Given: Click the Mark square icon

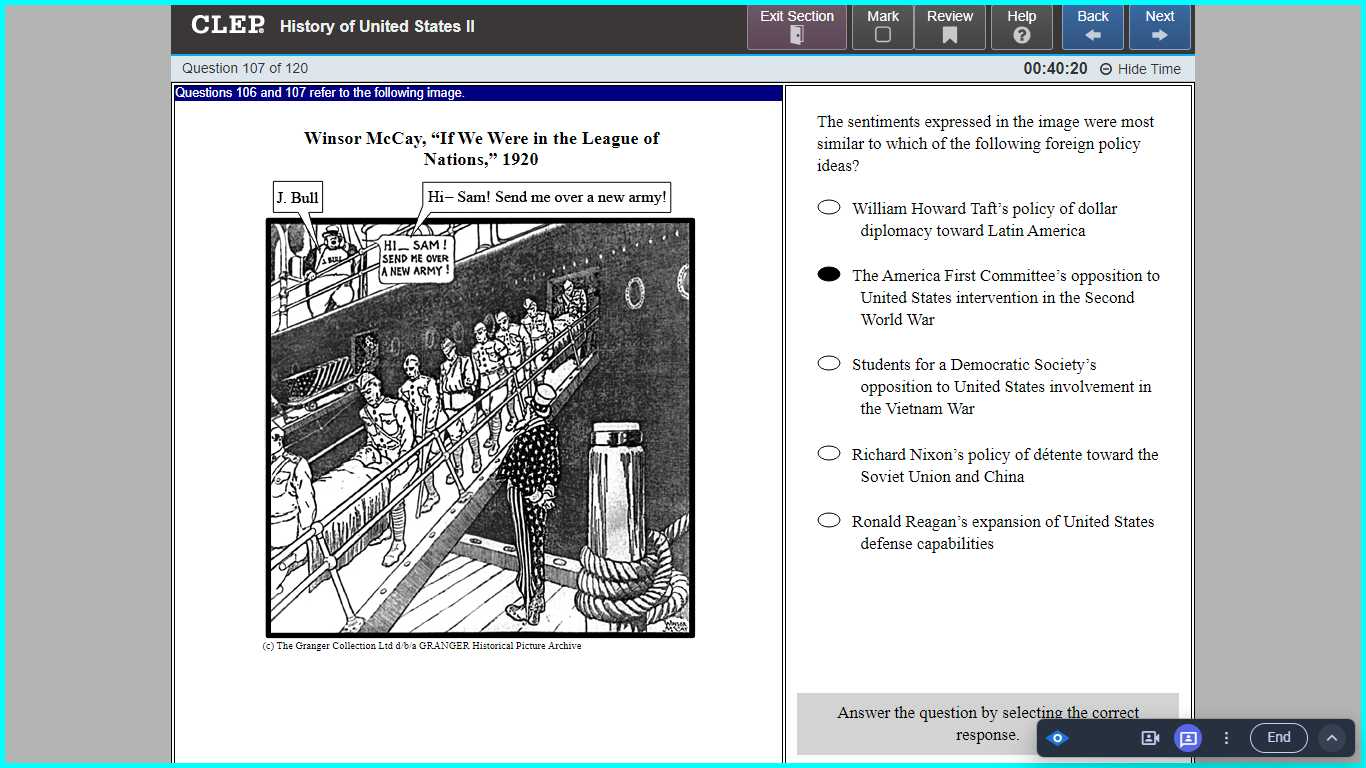Looking at the screenshot, I should click(x=882, y=34).
